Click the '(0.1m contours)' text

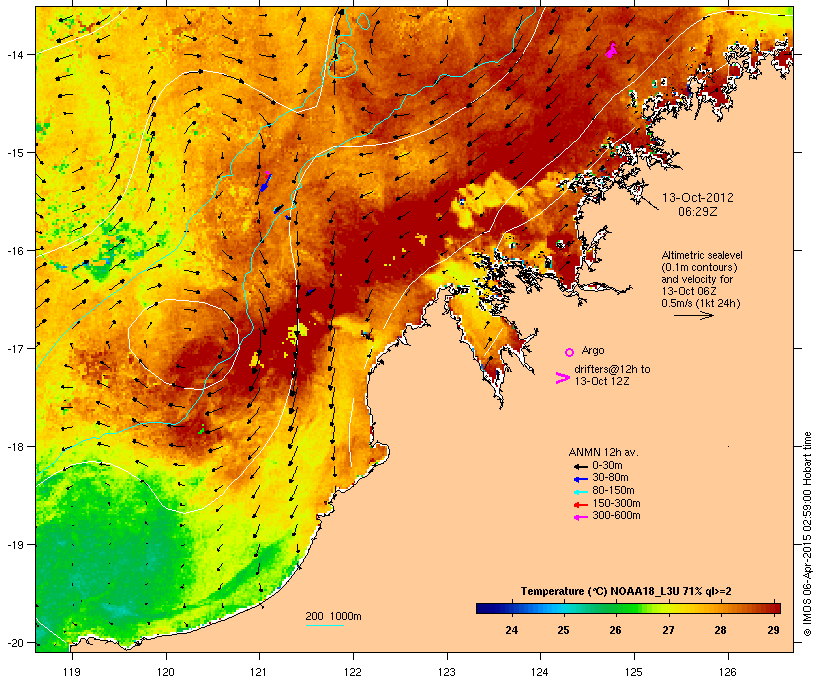tap(699, 267)
